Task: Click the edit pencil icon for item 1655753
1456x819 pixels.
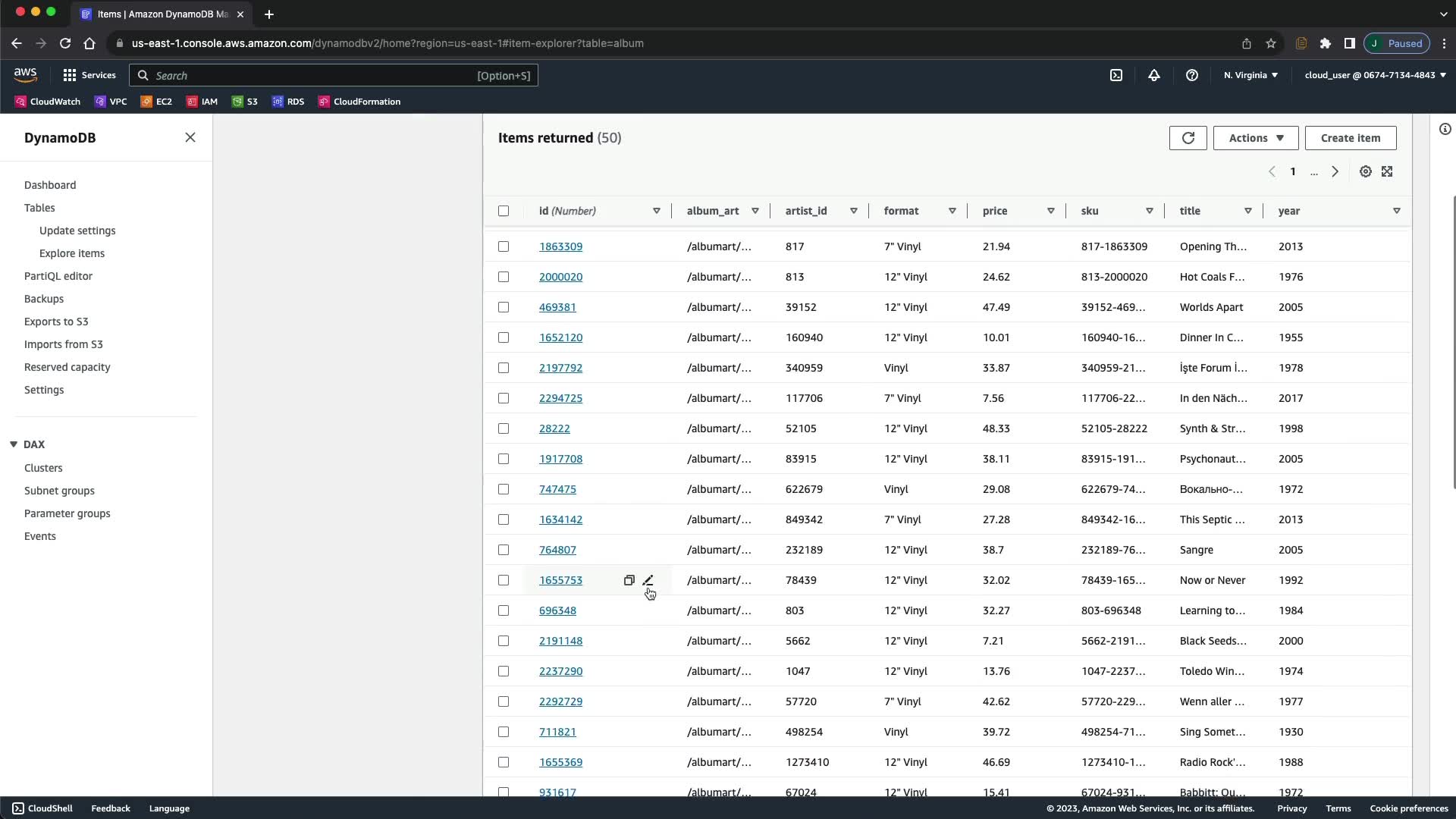Action: coord(648,580)
